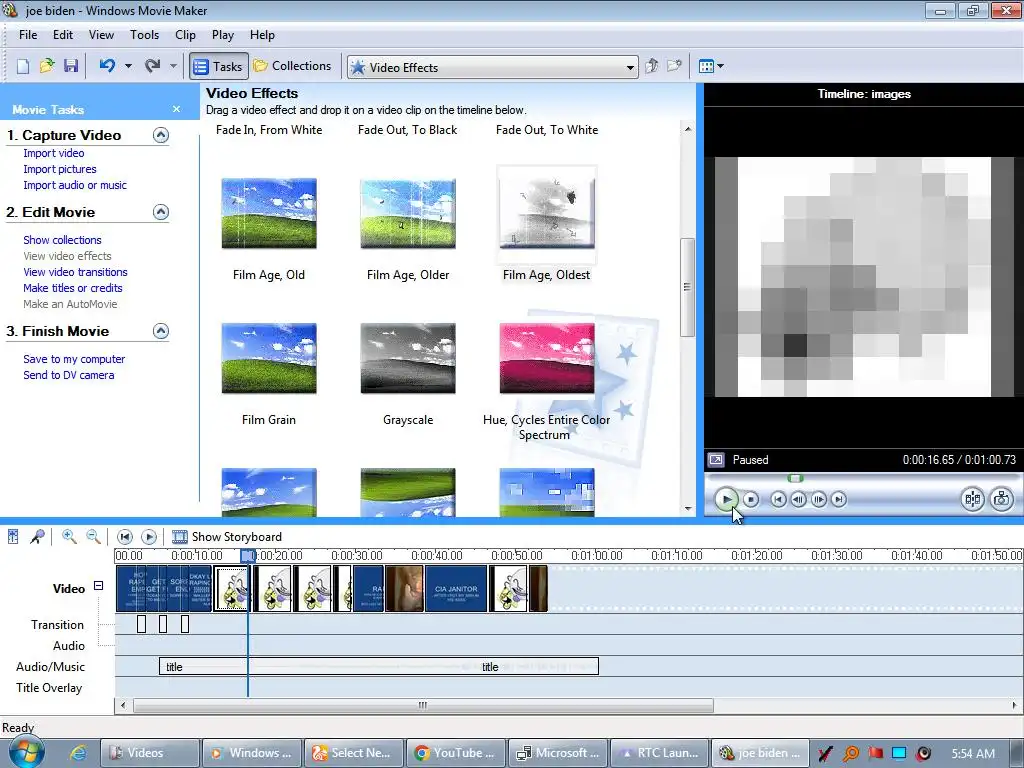Open the Clip menu

click(x=185, y=35)
